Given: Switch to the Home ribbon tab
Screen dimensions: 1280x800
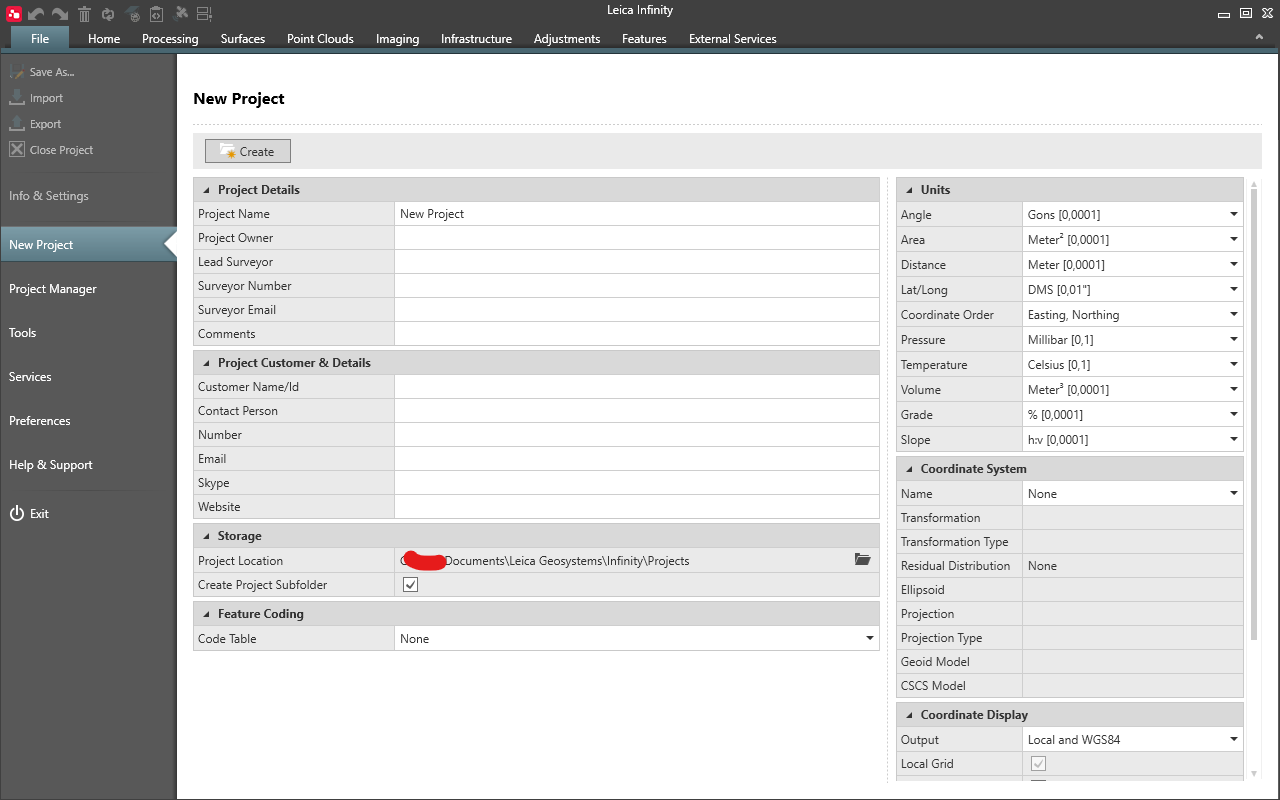Looking at the screenshot, I should [104, 38].
